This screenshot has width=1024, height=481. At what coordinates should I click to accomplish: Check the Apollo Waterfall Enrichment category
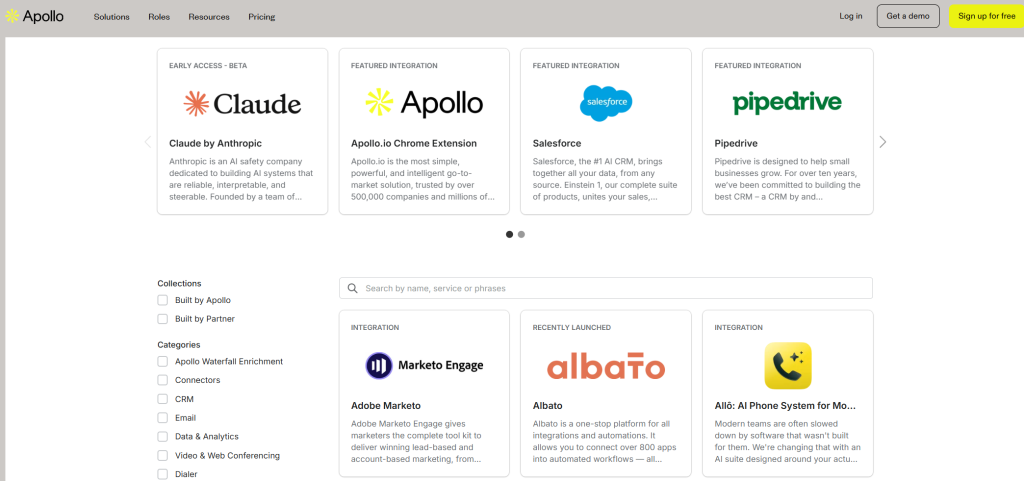pos(163,362)
